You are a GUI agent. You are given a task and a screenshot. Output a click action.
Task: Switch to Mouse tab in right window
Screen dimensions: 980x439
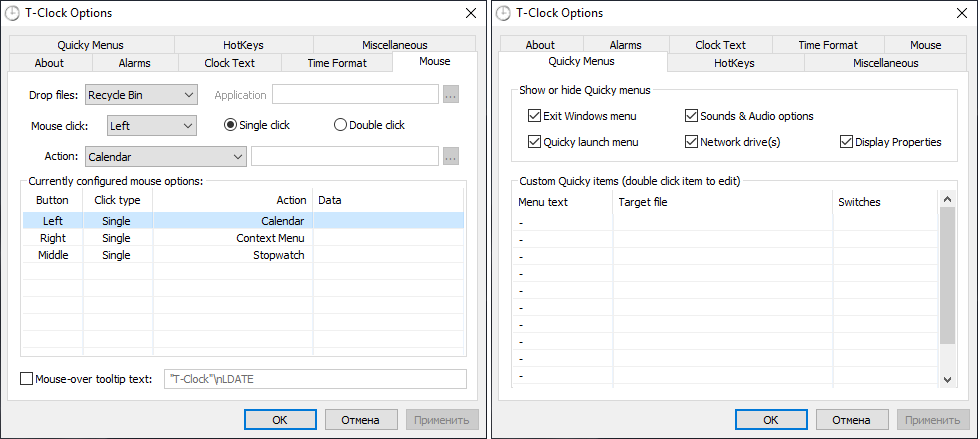coord(926,45)
